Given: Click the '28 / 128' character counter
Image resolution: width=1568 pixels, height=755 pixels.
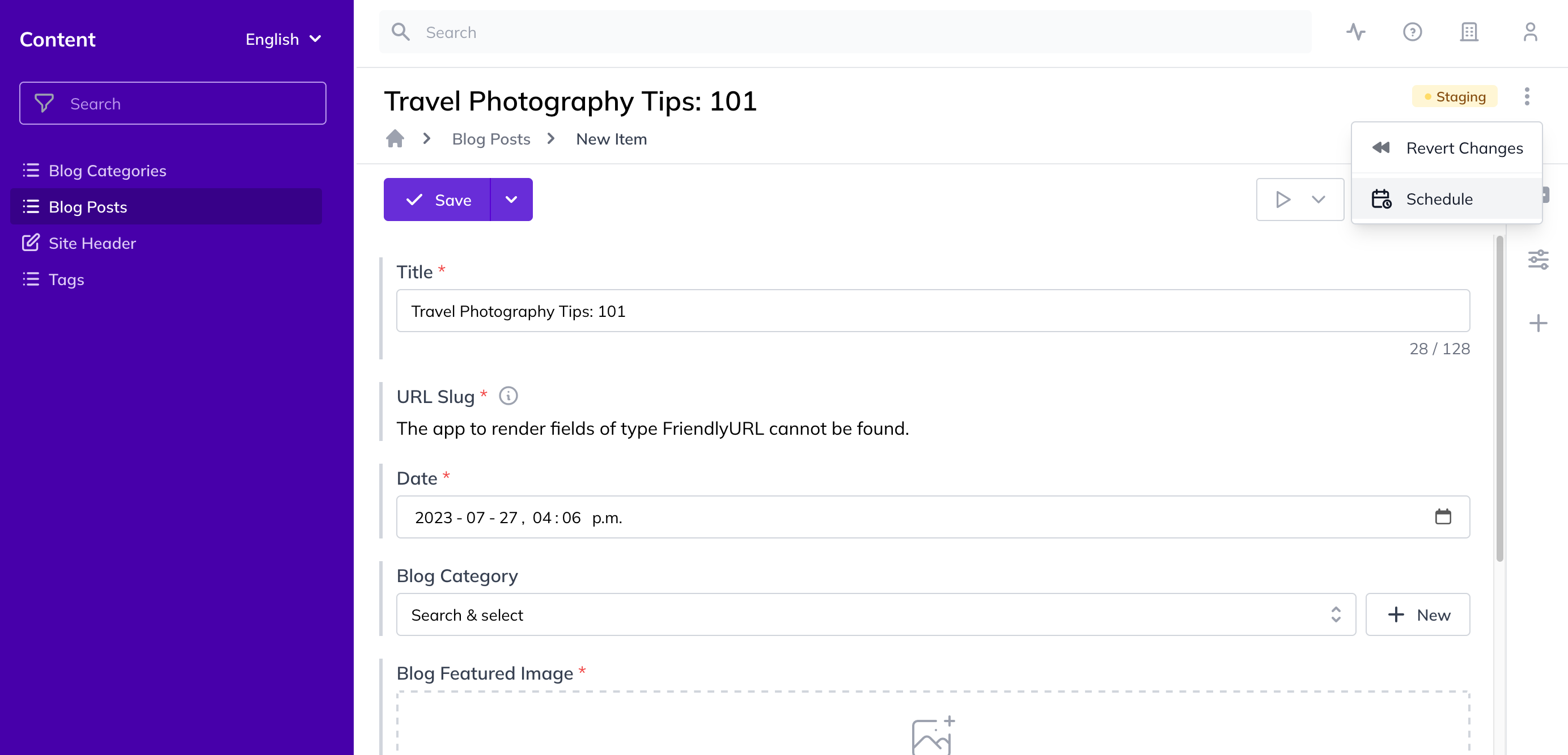Looking at the screenshot, I should (1439, 348).
